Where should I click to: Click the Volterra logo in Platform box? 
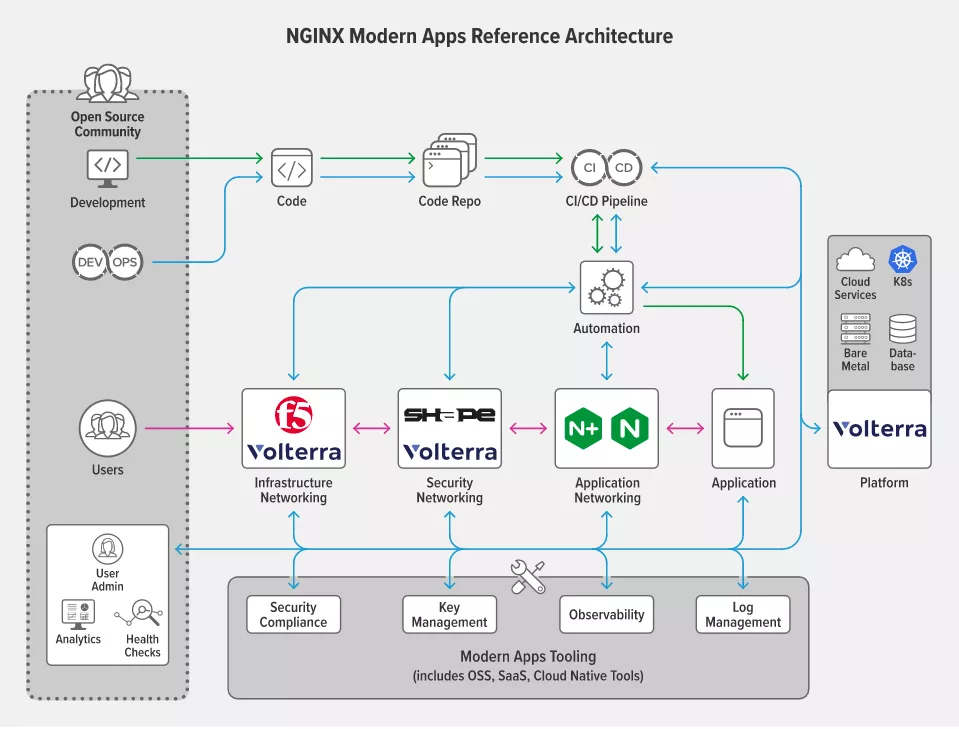[x=879, y=429]
